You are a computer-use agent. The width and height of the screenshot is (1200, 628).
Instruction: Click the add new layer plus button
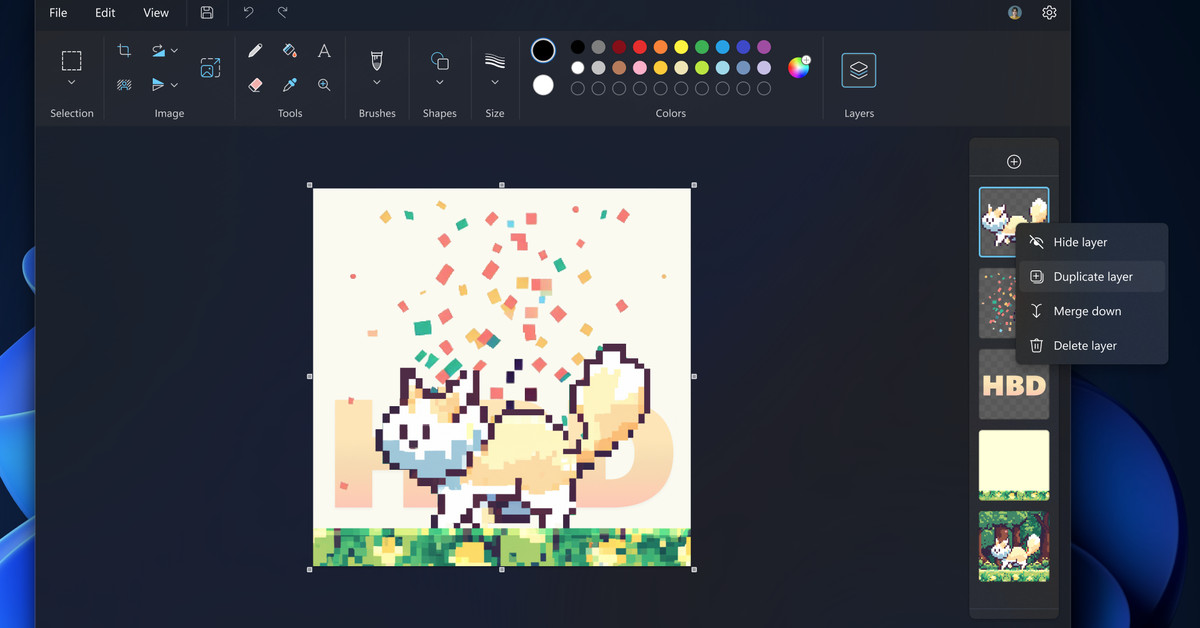pyautogui.click(x=1013, y=160)
